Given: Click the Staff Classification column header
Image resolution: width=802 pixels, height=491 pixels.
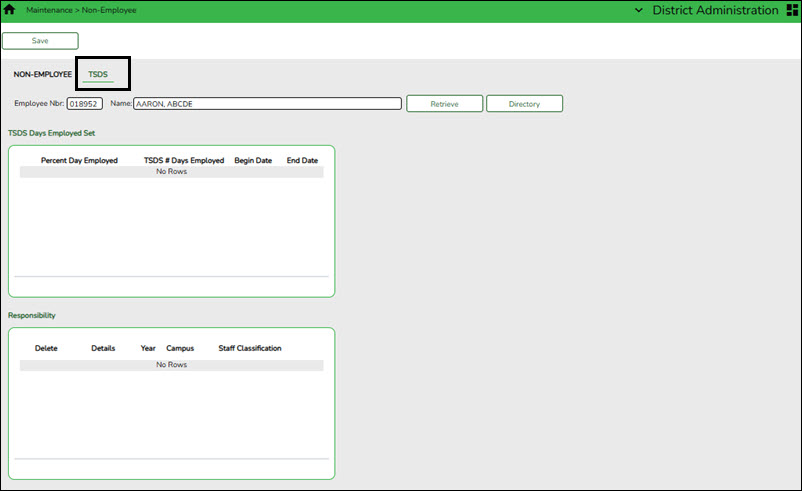Looking at the screenshot, I should point(250,349).
